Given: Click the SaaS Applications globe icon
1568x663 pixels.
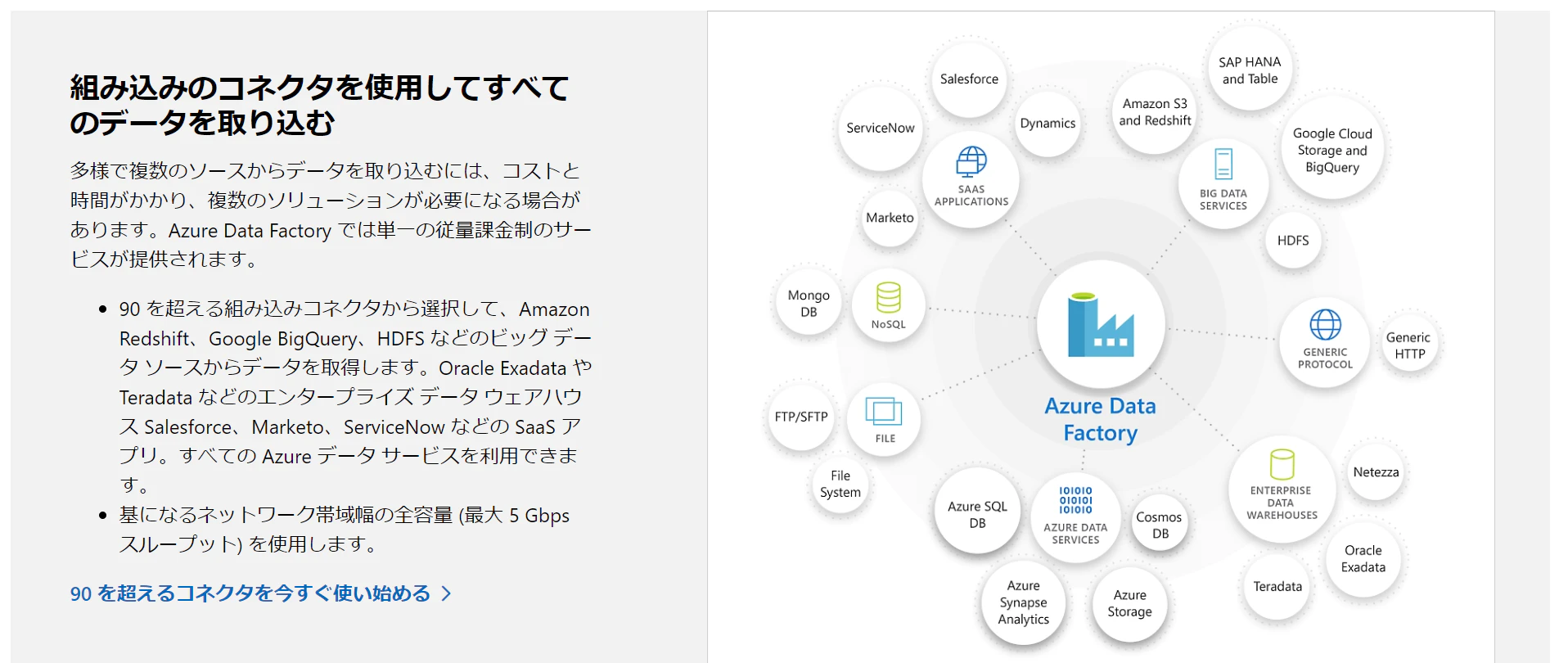Looking at the screenshot, I should coord(971,161).
